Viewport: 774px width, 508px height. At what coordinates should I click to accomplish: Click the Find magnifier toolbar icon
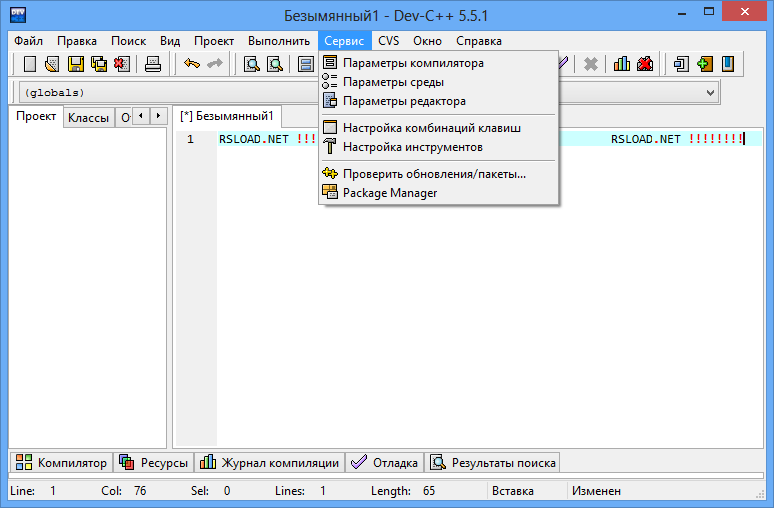(252, 64)
